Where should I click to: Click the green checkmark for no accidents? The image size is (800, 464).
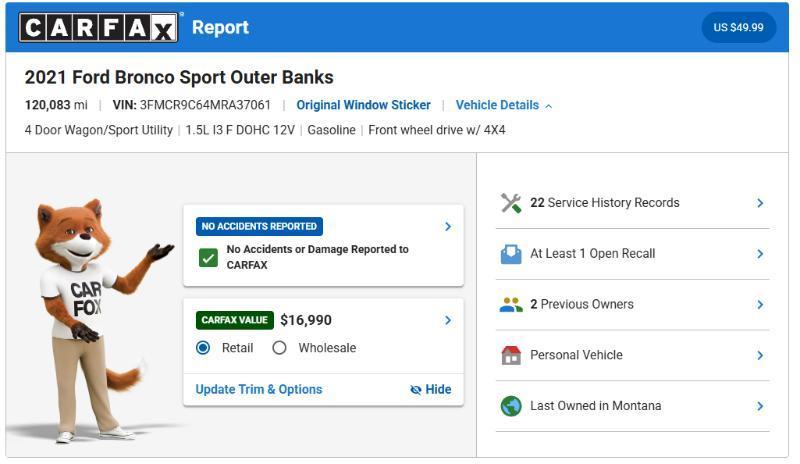pos(208,258)
